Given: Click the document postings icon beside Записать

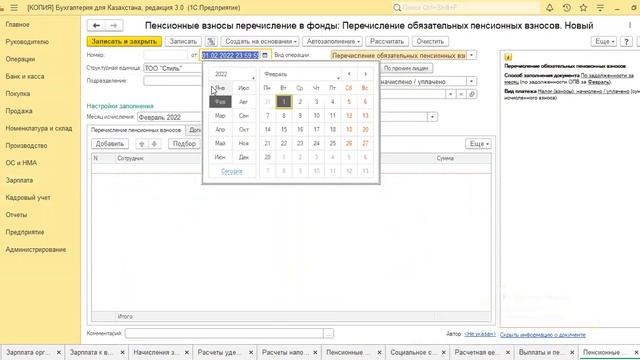Looking at the screenshot, I should click(x=211, y=41).
